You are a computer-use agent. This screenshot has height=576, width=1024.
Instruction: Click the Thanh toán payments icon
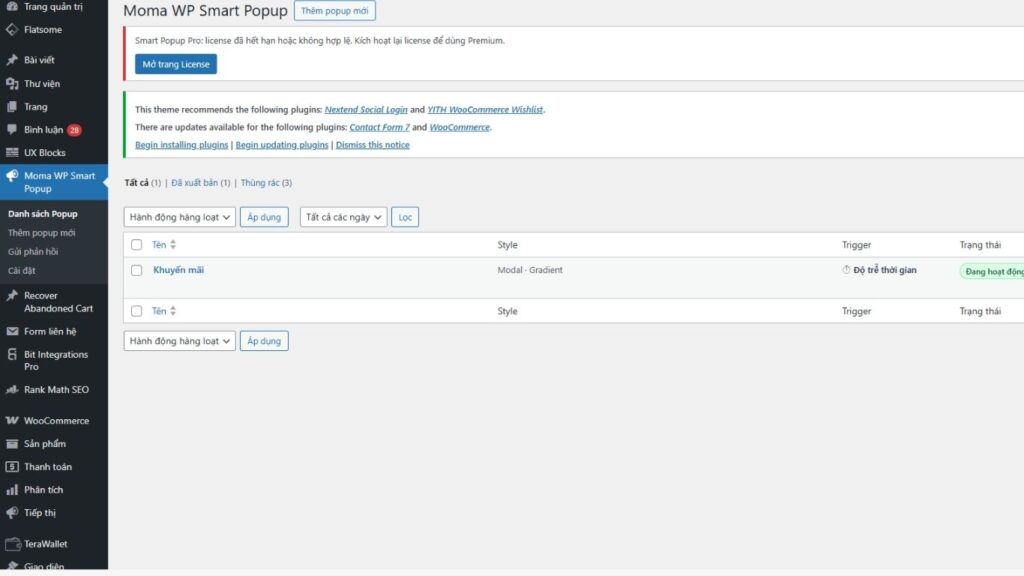pos(12,466)
